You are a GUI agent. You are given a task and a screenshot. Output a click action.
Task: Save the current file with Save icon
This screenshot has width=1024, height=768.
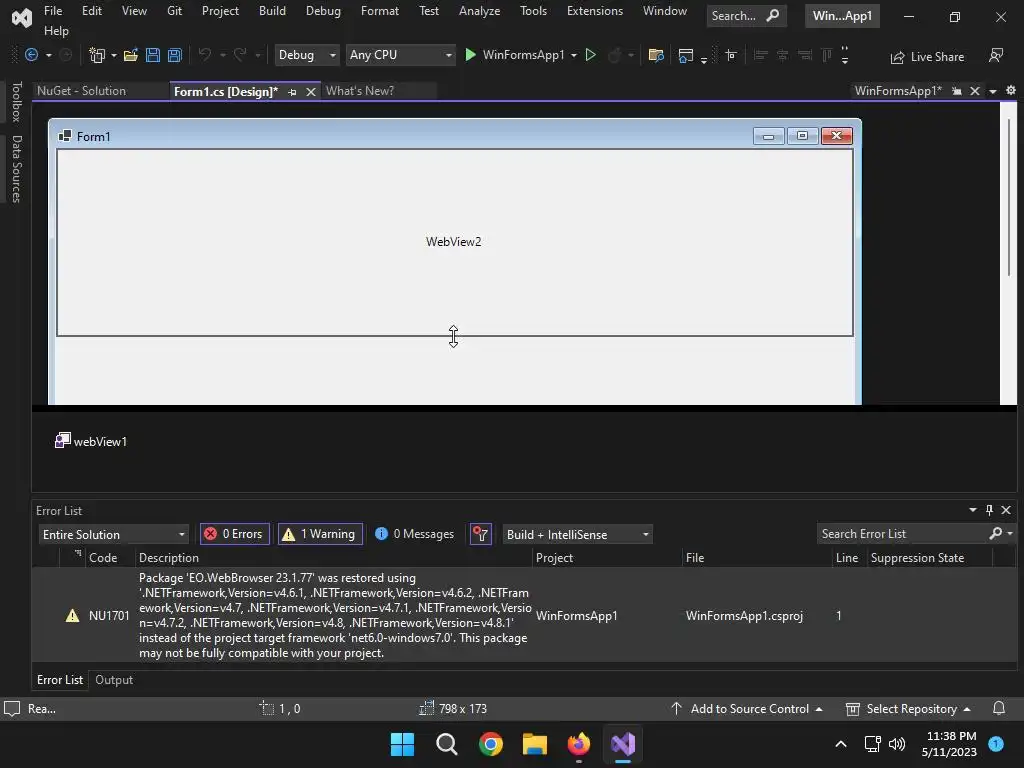[x=153, y=56]
